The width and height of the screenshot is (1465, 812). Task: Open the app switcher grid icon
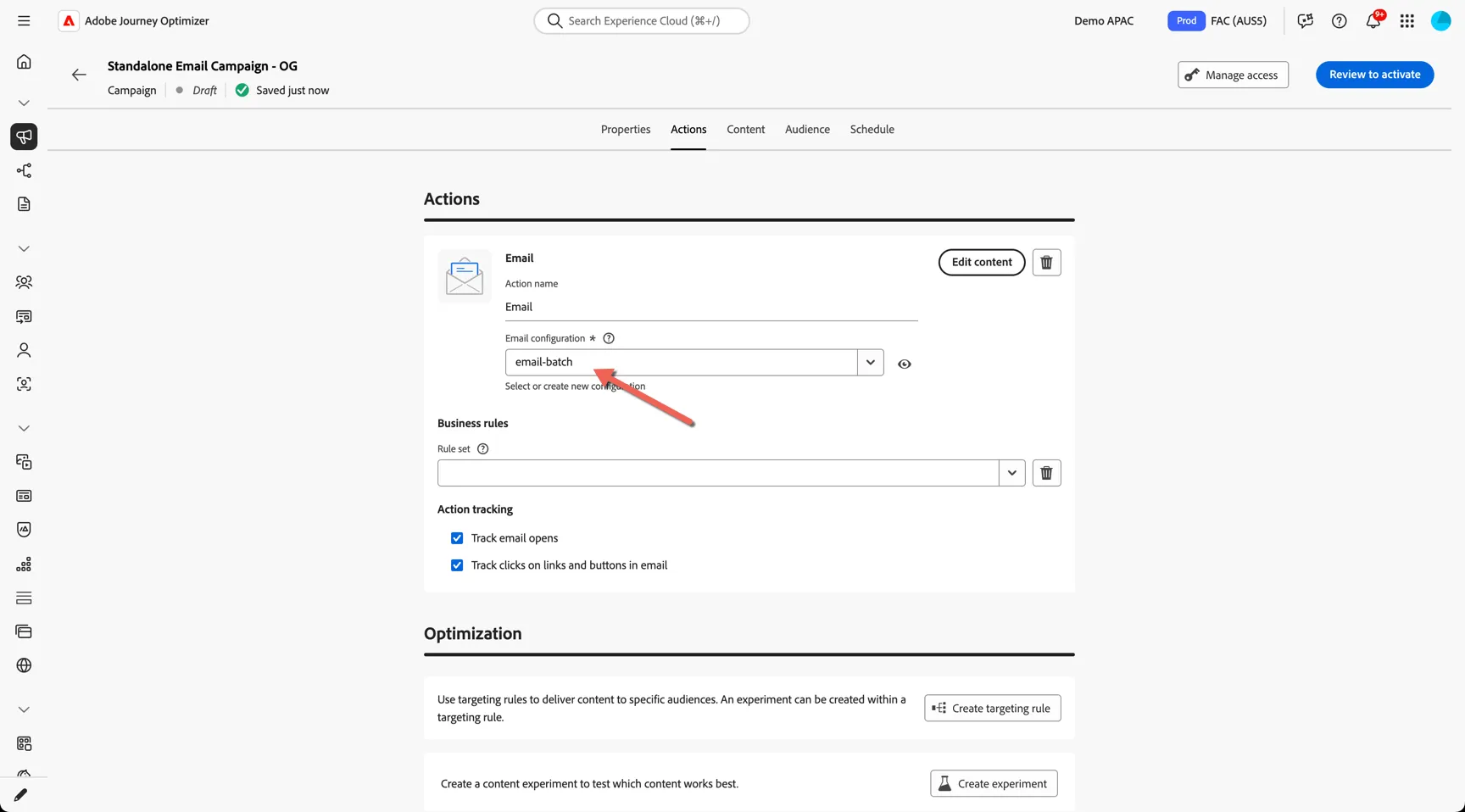pos(1407,21)
